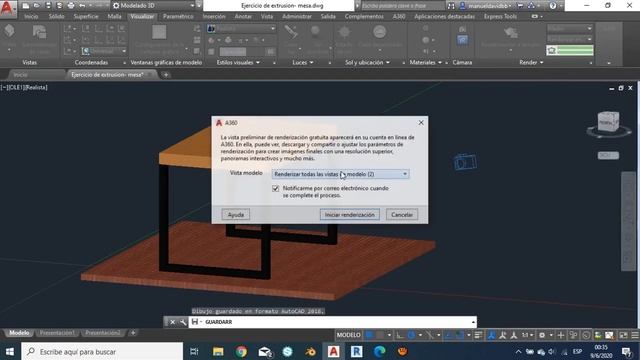This screenshot has width=640, height=360.
Task: Open Revit from the taskbar
Action: [x=356, y=351]
